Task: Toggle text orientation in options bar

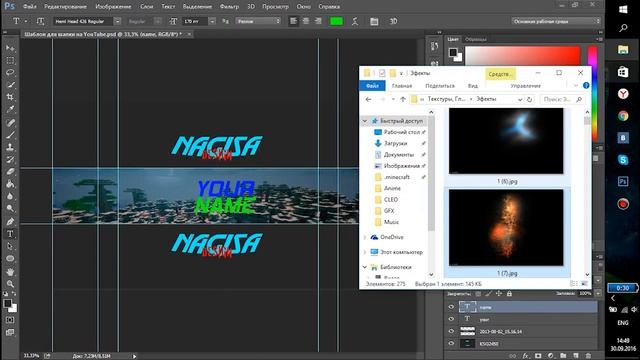Action: (40, 21)
